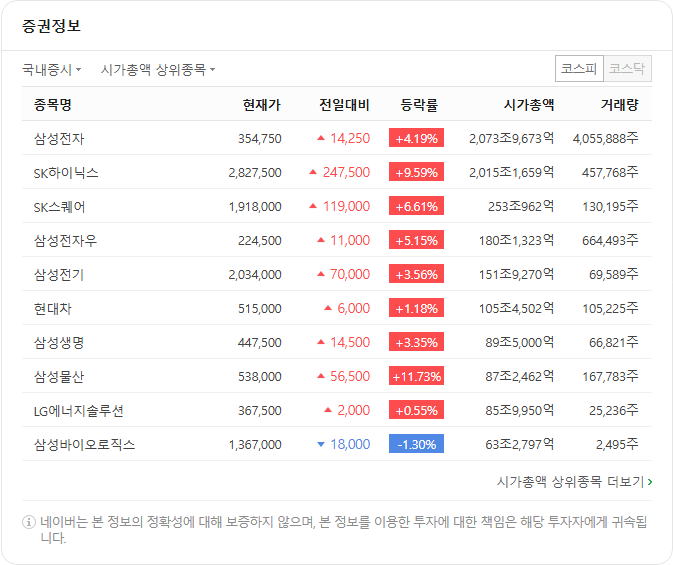Switch to the 코스닥 tab
Image resolution: width=673 pixels, height=565 pixels.
point(627,68)
